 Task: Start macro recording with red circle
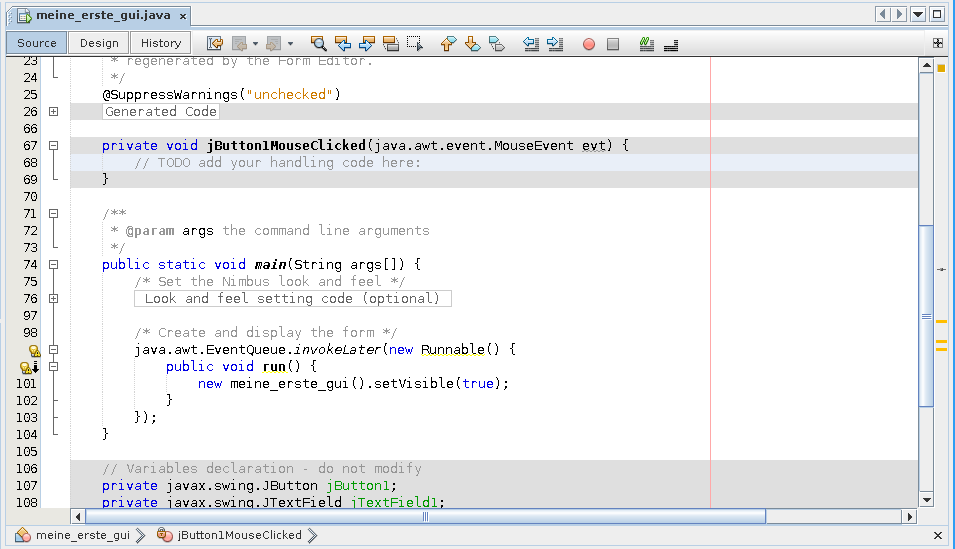coord(589,44)
